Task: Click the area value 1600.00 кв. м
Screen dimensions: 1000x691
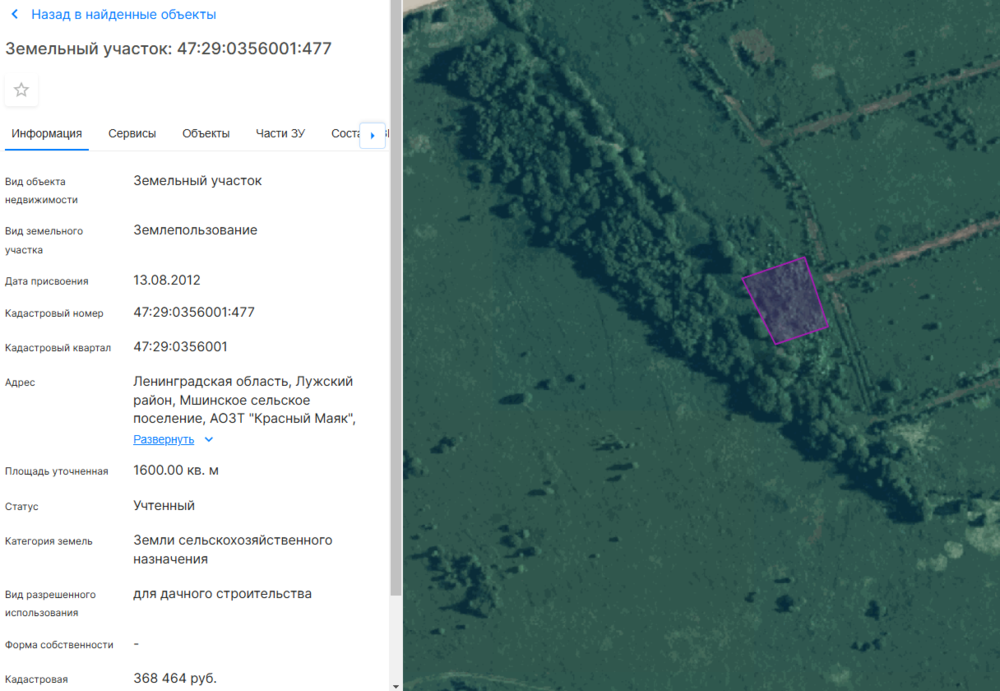Action: pyautogui.click(x=176, y=471)
